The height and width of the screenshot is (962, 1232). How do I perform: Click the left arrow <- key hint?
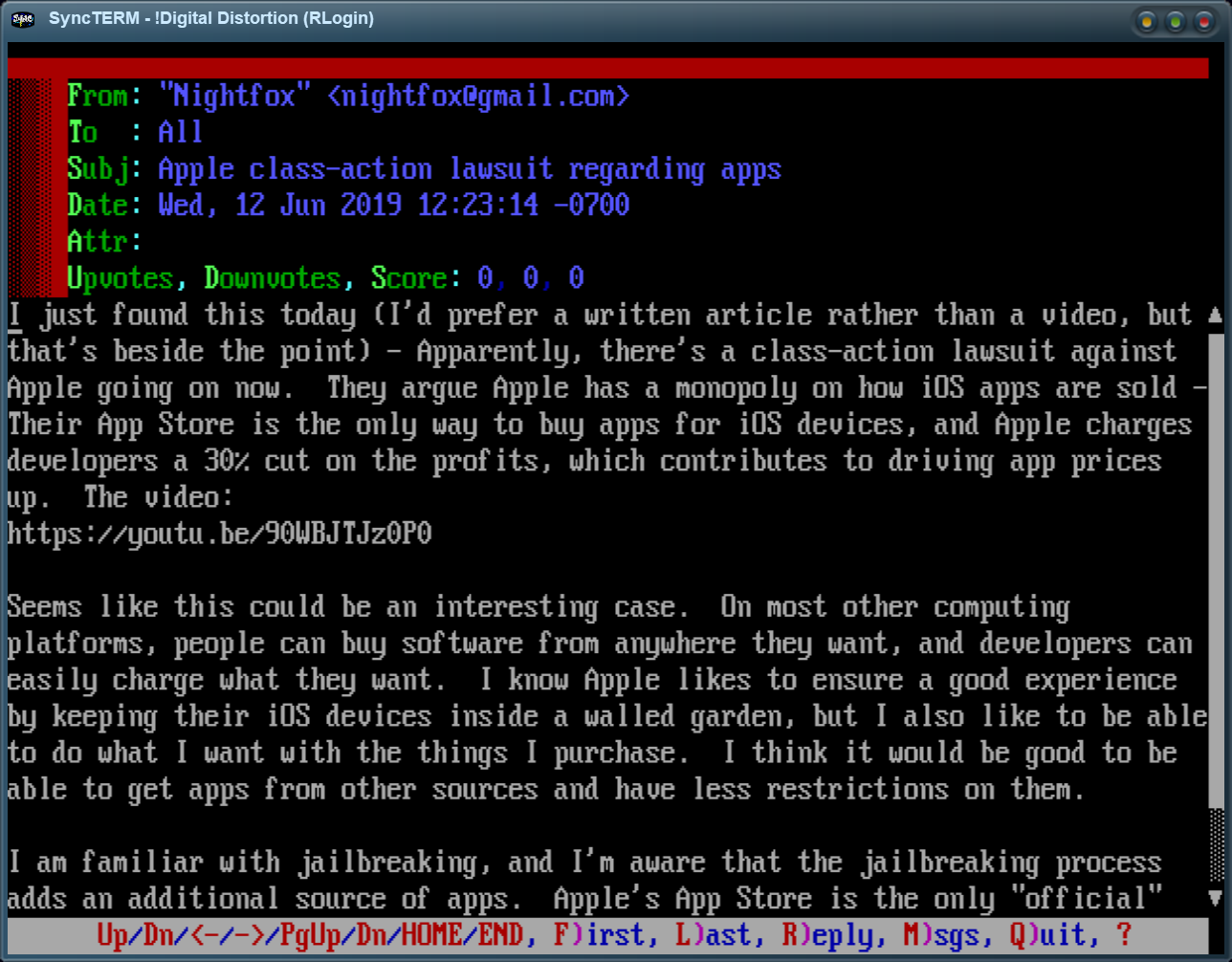pyautogui.click(x=205, y=935)
